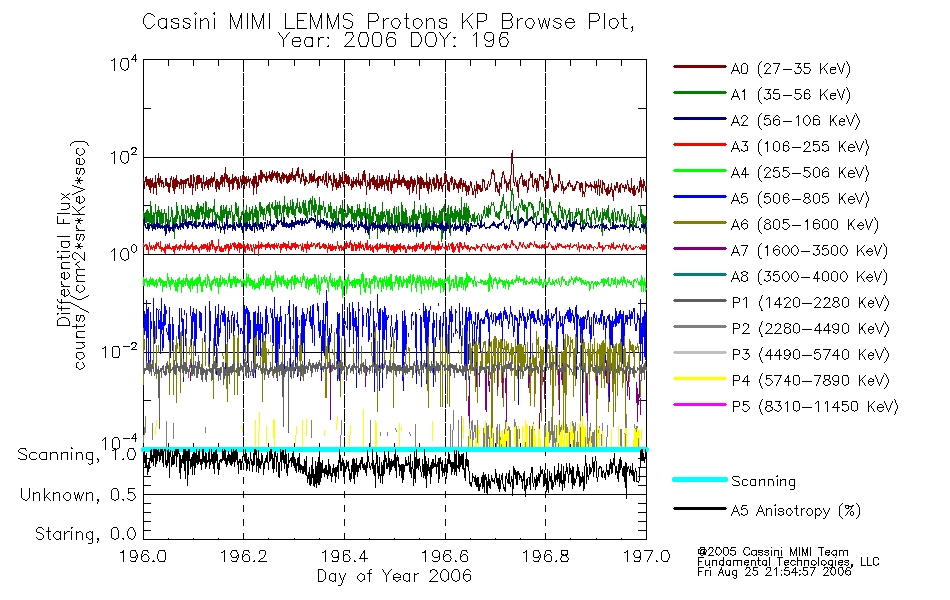Image resolution: width=950 pixels, height=600 pixels.
Task: Click the purple A7 legend line swatch
Action: (x=700, y=249)
